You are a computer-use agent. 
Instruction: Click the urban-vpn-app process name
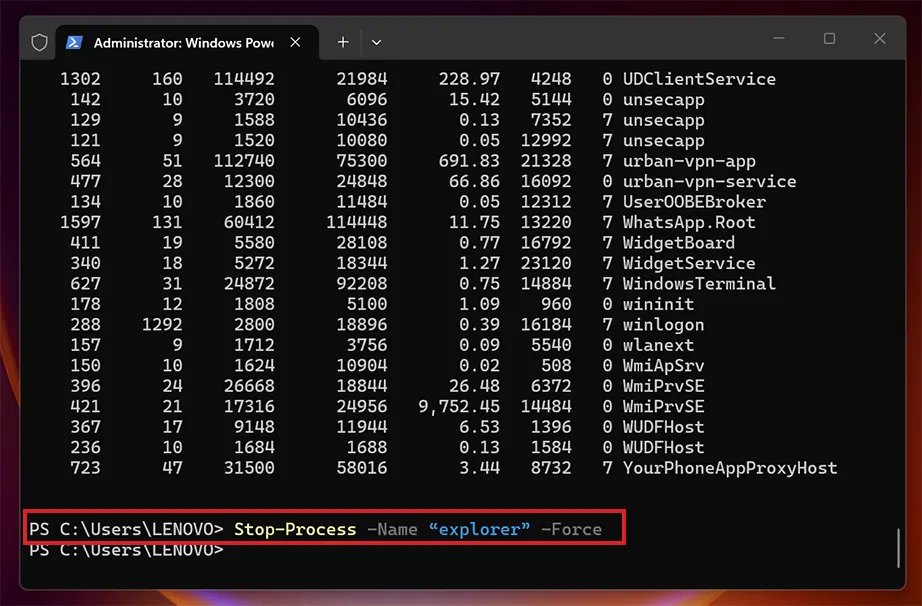point(689,160)
